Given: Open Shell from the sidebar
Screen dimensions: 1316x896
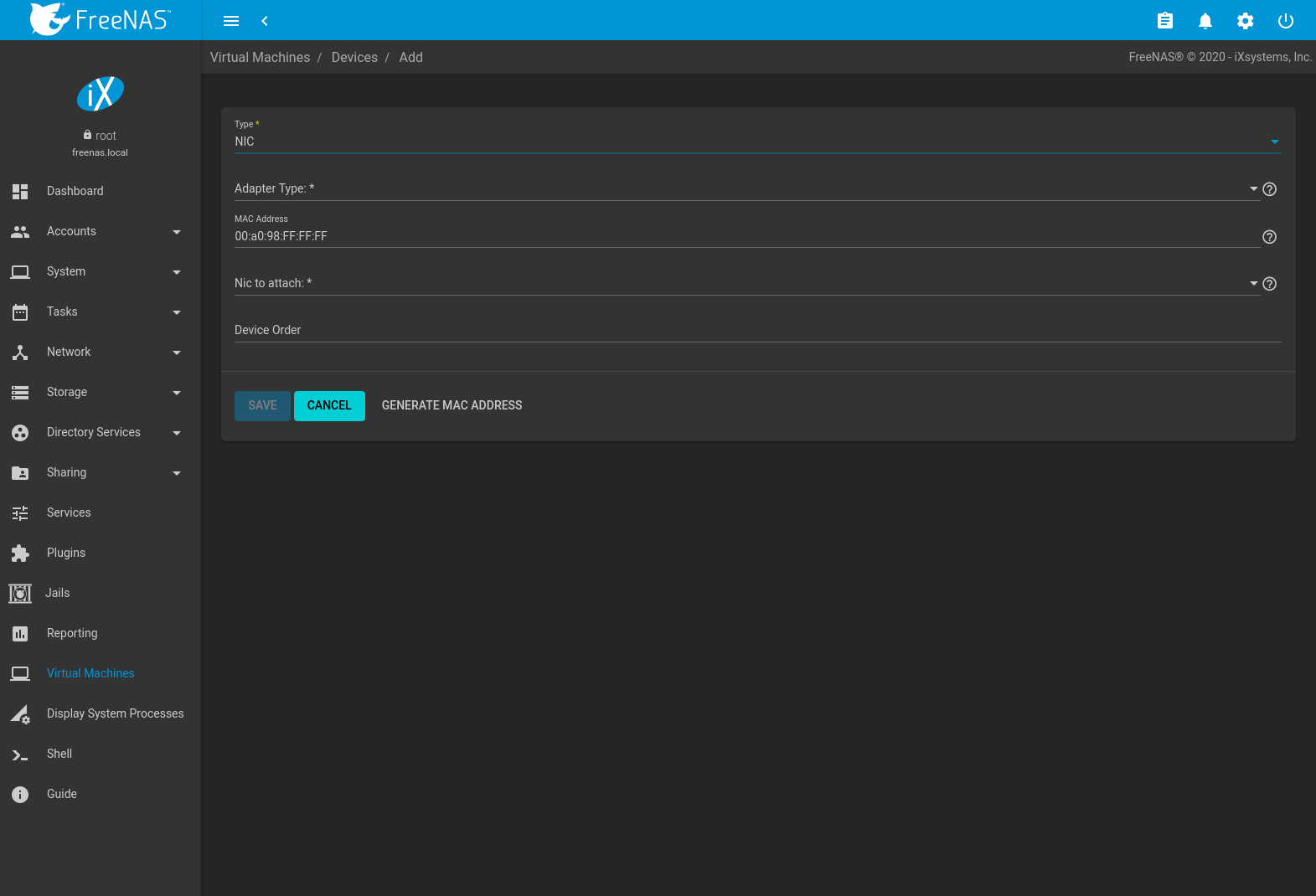Looking at the screenshot, I should click(x=59, y=754).
